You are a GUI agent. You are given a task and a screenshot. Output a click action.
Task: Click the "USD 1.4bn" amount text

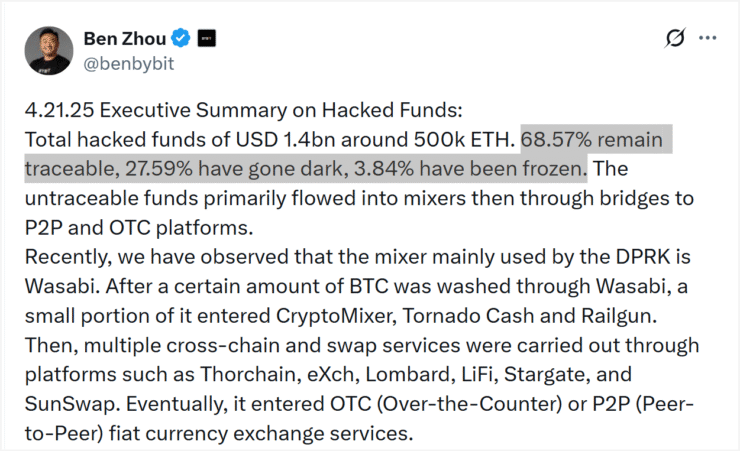pyautogui.click(x=285, y=140)
